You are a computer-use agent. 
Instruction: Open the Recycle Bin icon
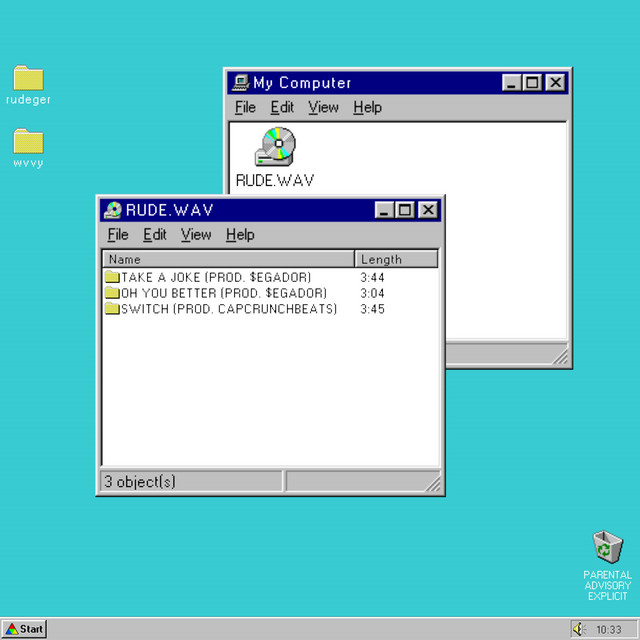click(607, 548)
